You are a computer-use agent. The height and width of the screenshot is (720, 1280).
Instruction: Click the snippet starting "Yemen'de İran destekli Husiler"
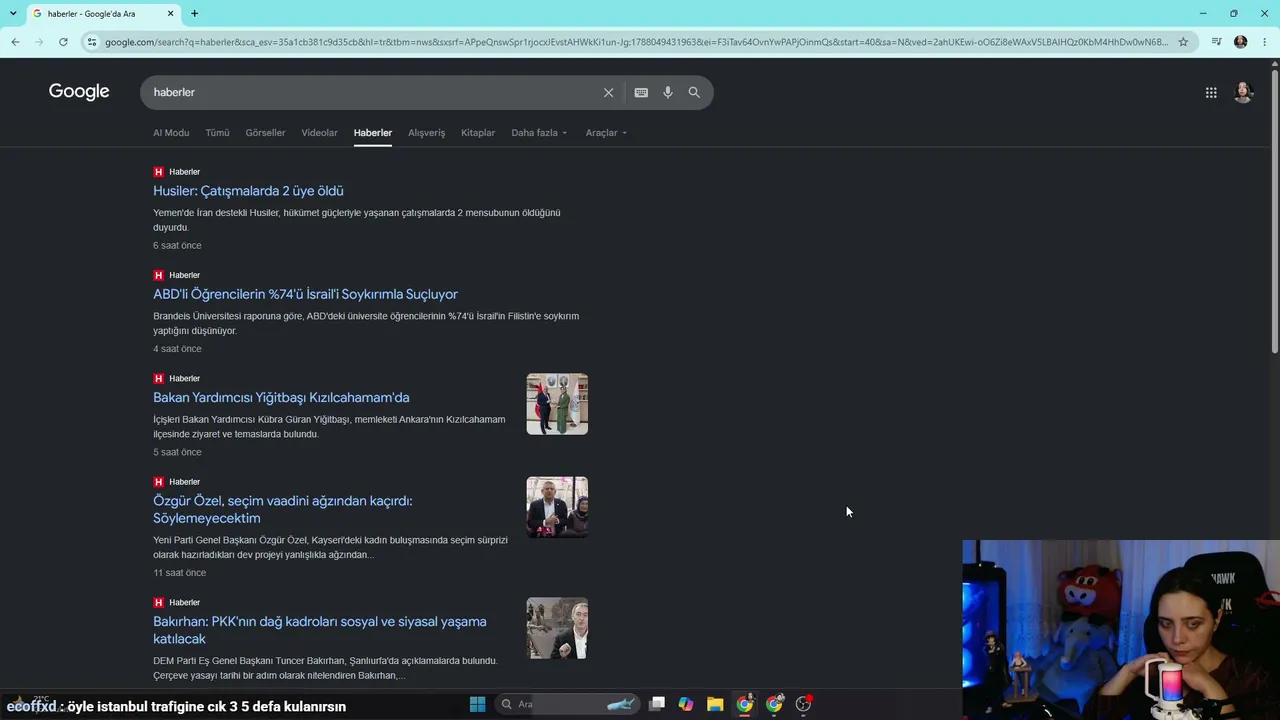click(x=357, y=220)
